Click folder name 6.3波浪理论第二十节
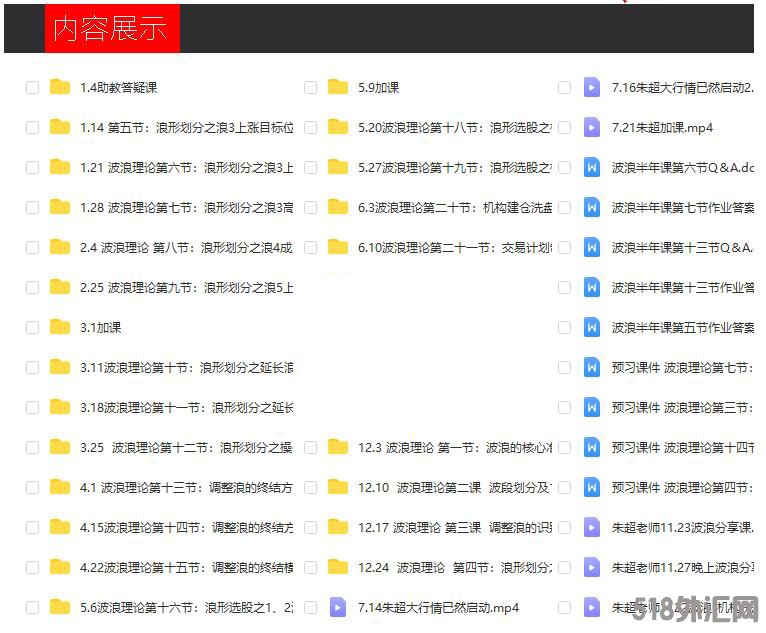The width and height of the screenshot is (766, 633). tap(455, 208)
